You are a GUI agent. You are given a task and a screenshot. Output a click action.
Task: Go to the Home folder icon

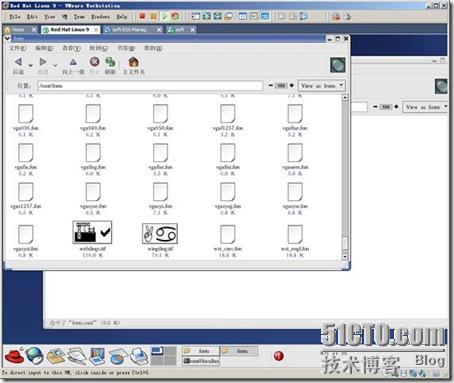point(134,62)
